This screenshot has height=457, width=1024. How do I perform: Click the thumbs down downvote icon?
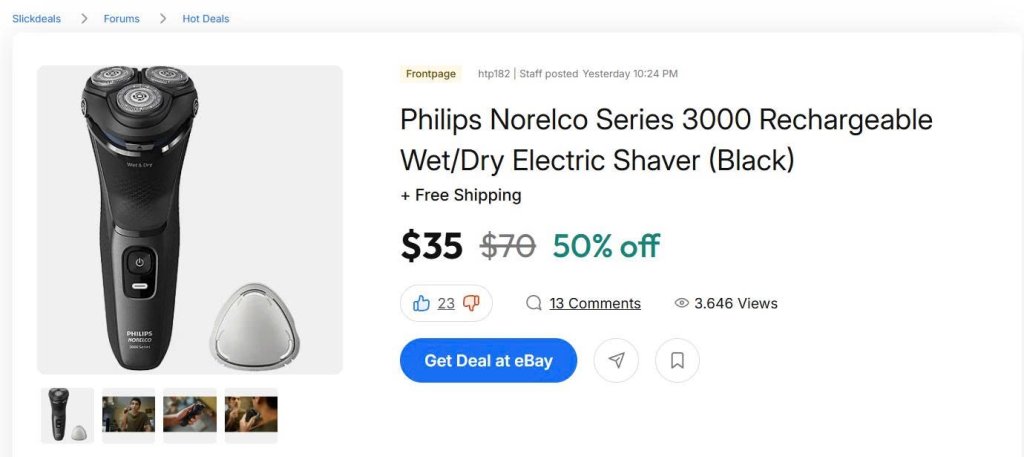coord(472,303)
